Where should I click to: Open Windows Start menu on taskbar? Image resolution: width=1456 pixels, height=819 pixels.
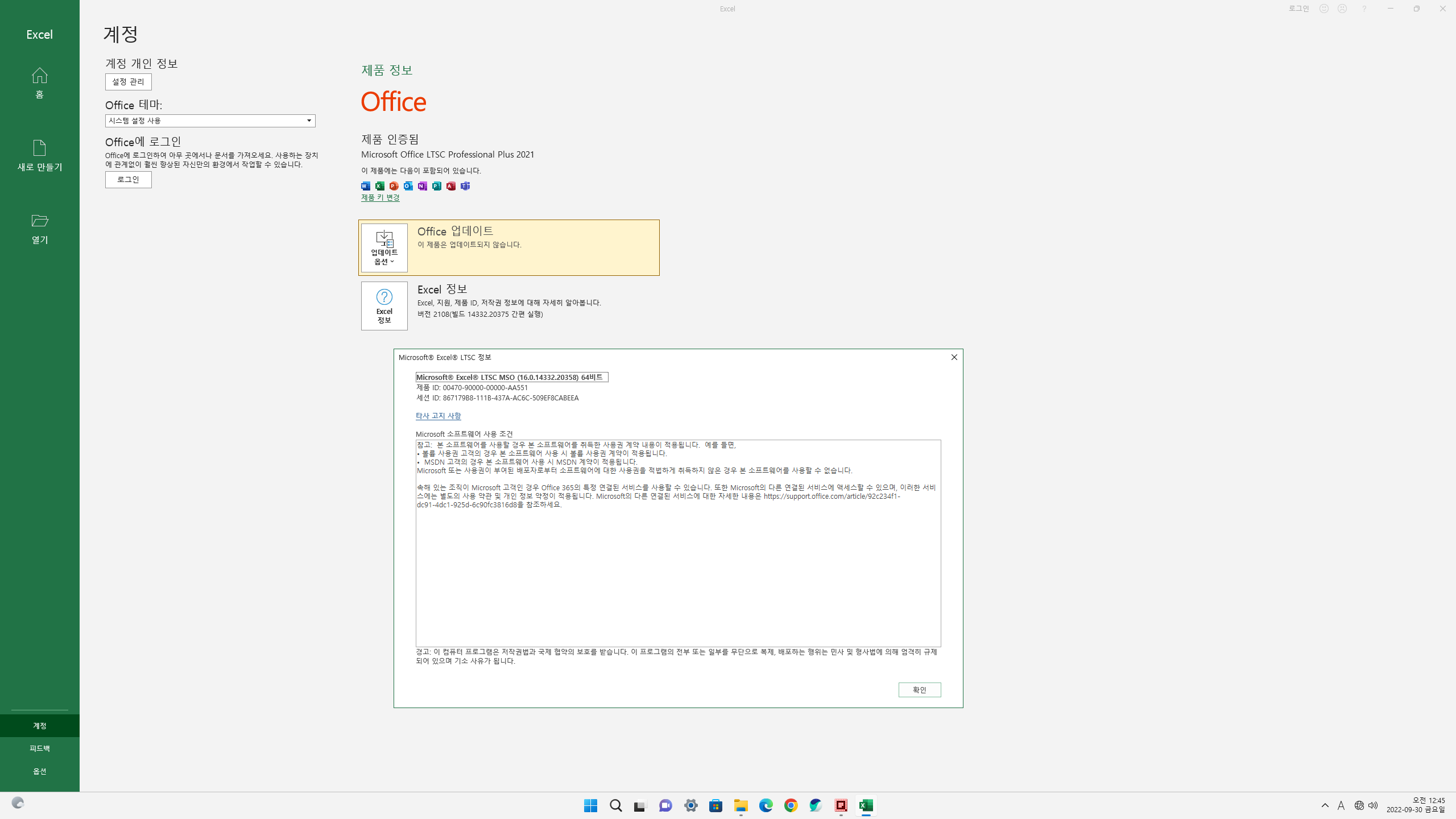(590, 805)
